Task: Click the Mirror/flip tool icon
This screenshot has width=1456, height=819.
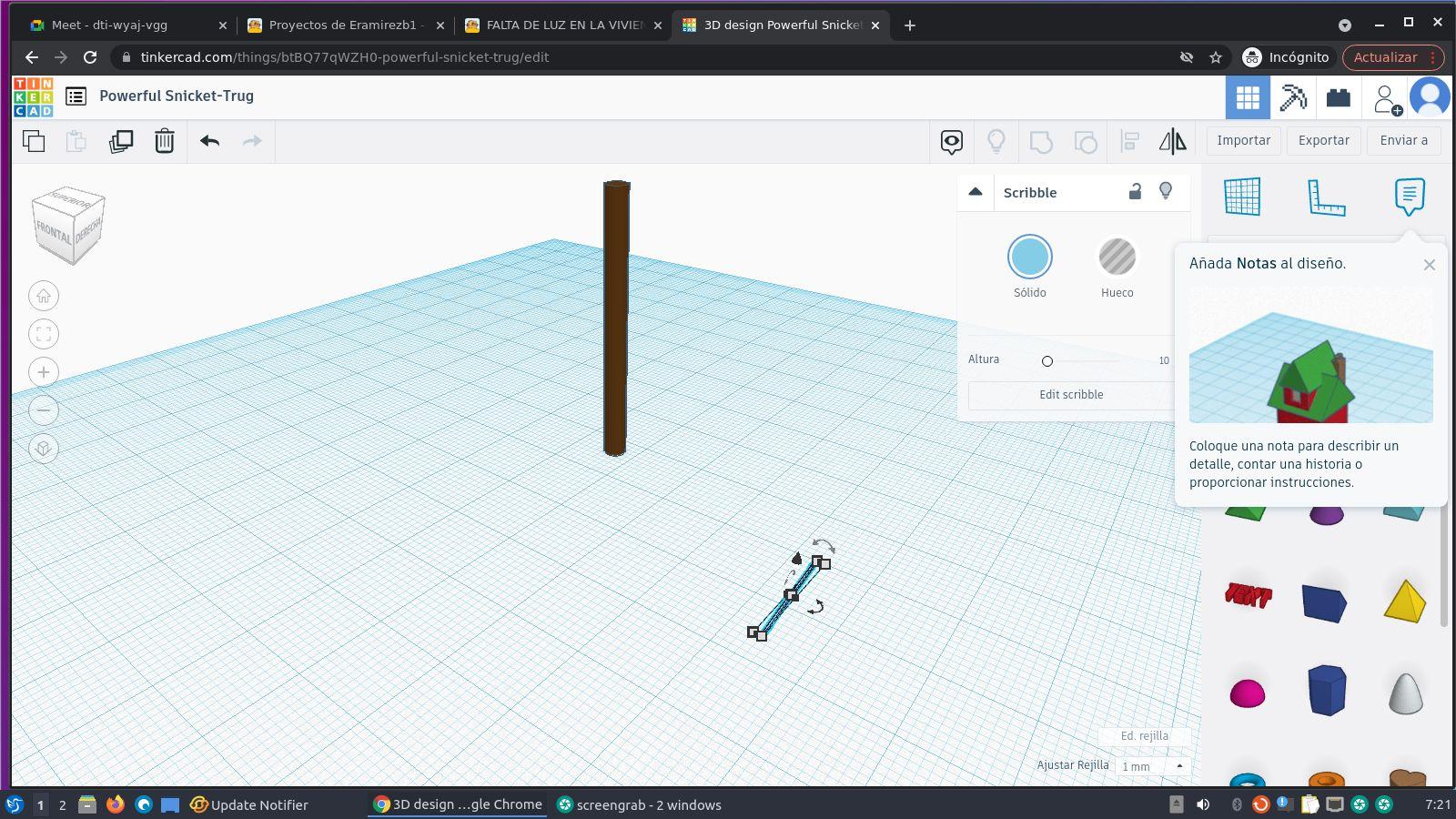Action: pos(1172,141)
